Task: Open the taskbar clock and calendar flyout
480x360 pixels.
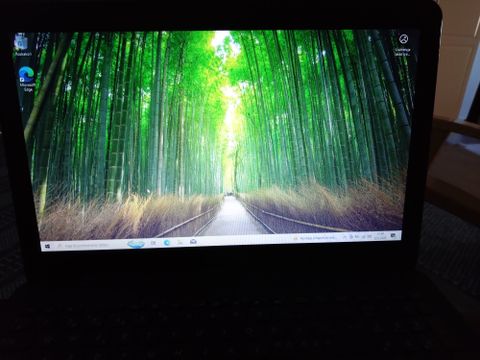Action: click(380, 236)
